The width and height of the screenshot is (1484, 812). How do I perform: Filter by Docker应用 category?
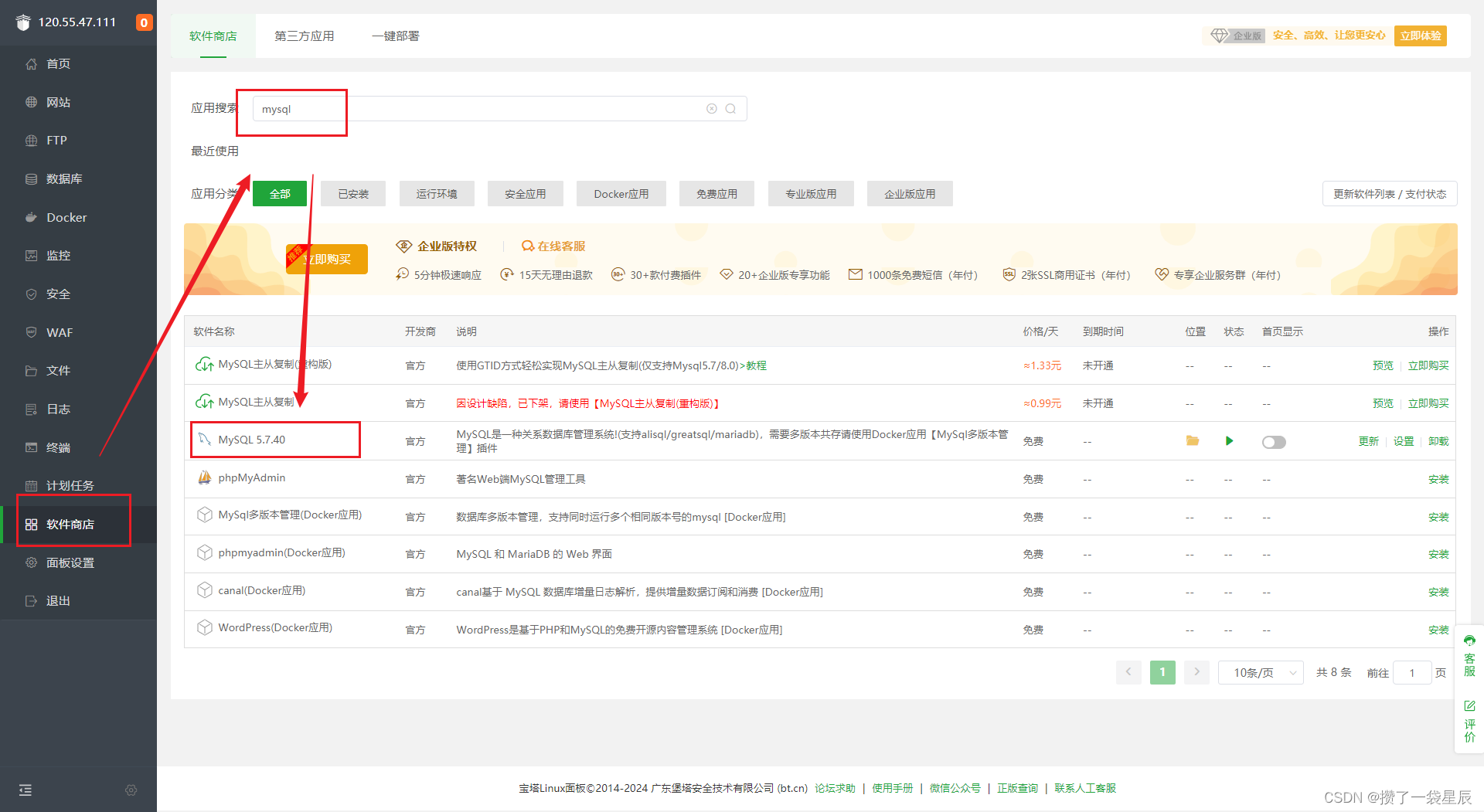[621, 194]
